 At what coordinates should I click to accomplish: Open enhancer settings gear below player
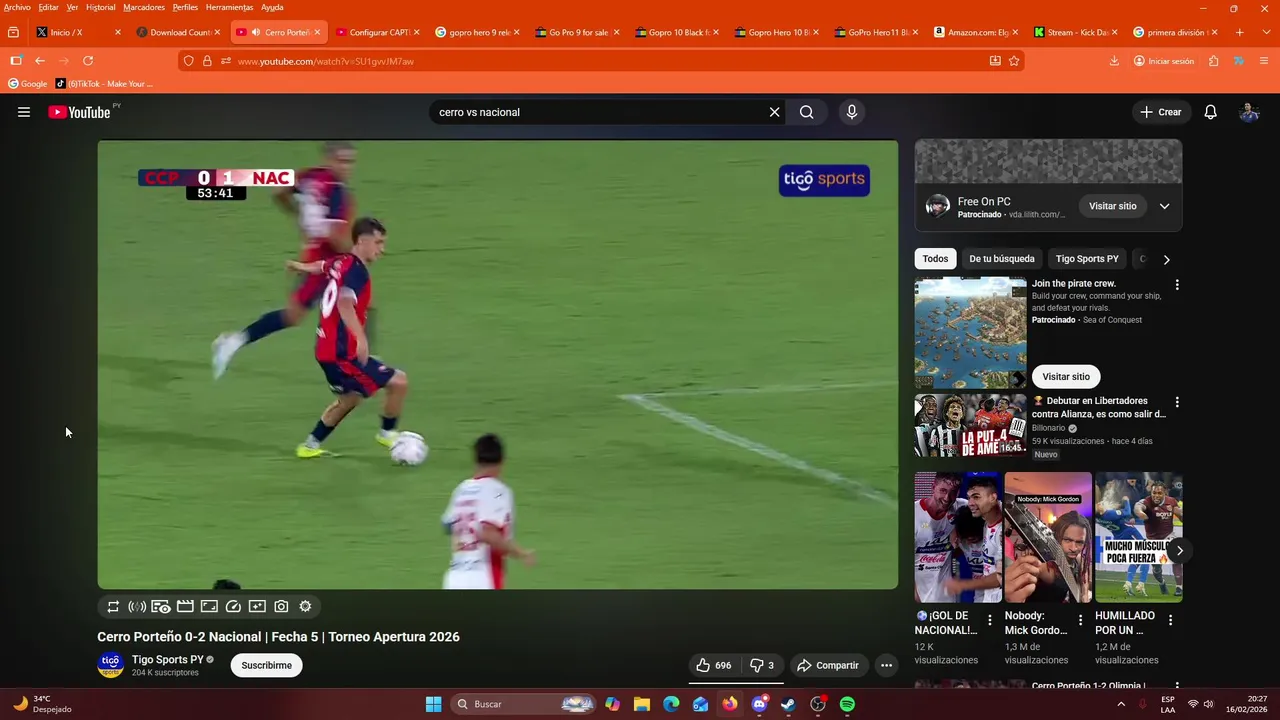click(305, 606)
